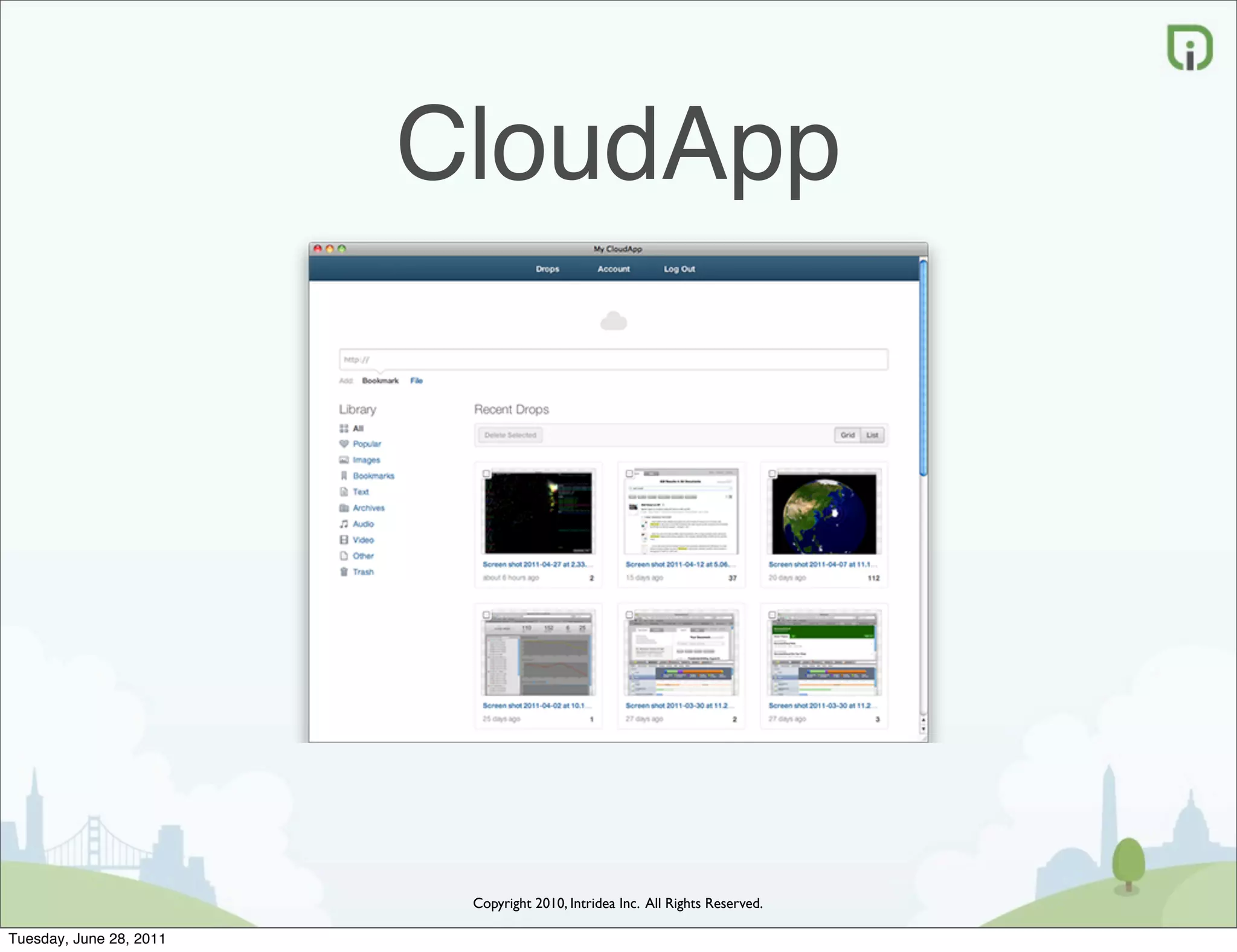Click the All library grid icon
This screenshot has height=952, width=1237.
pyautogui.click(x=344, y=428)
